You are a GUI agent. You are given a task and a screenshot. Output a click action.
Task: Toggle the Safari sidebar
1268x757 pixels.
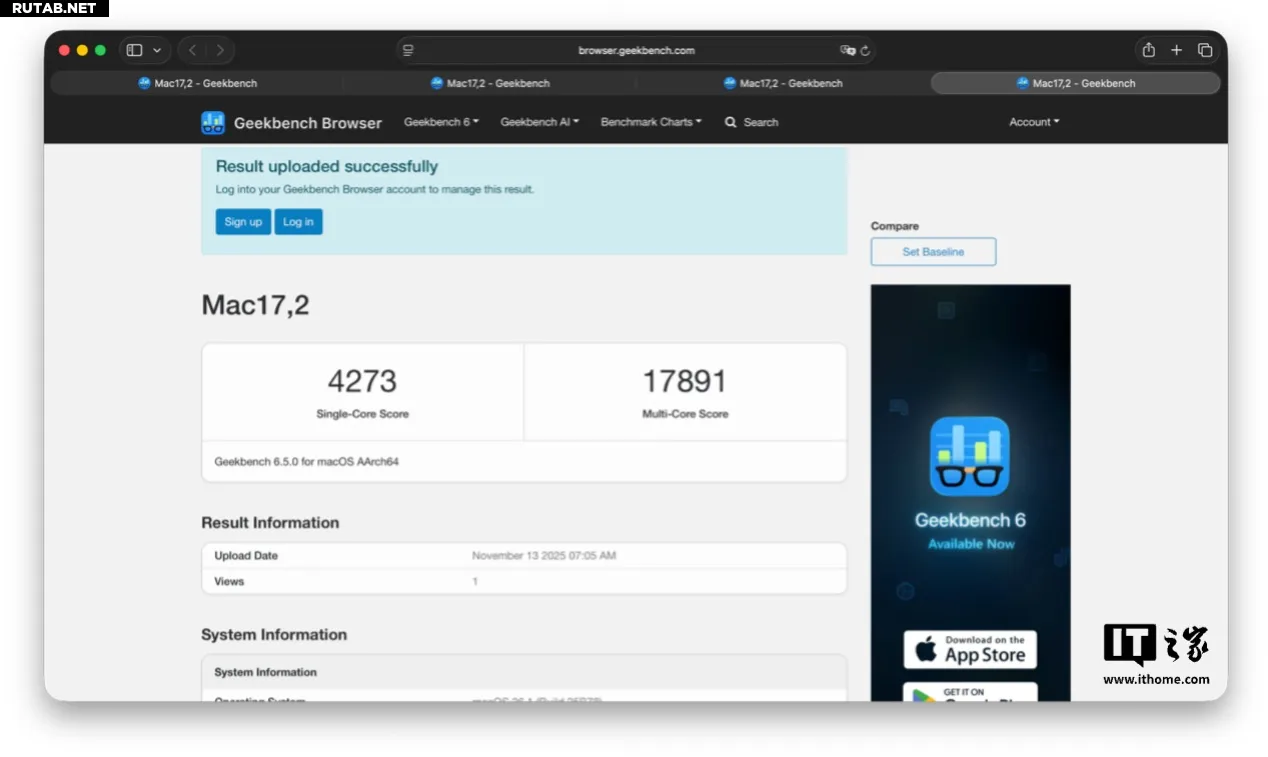134,50
